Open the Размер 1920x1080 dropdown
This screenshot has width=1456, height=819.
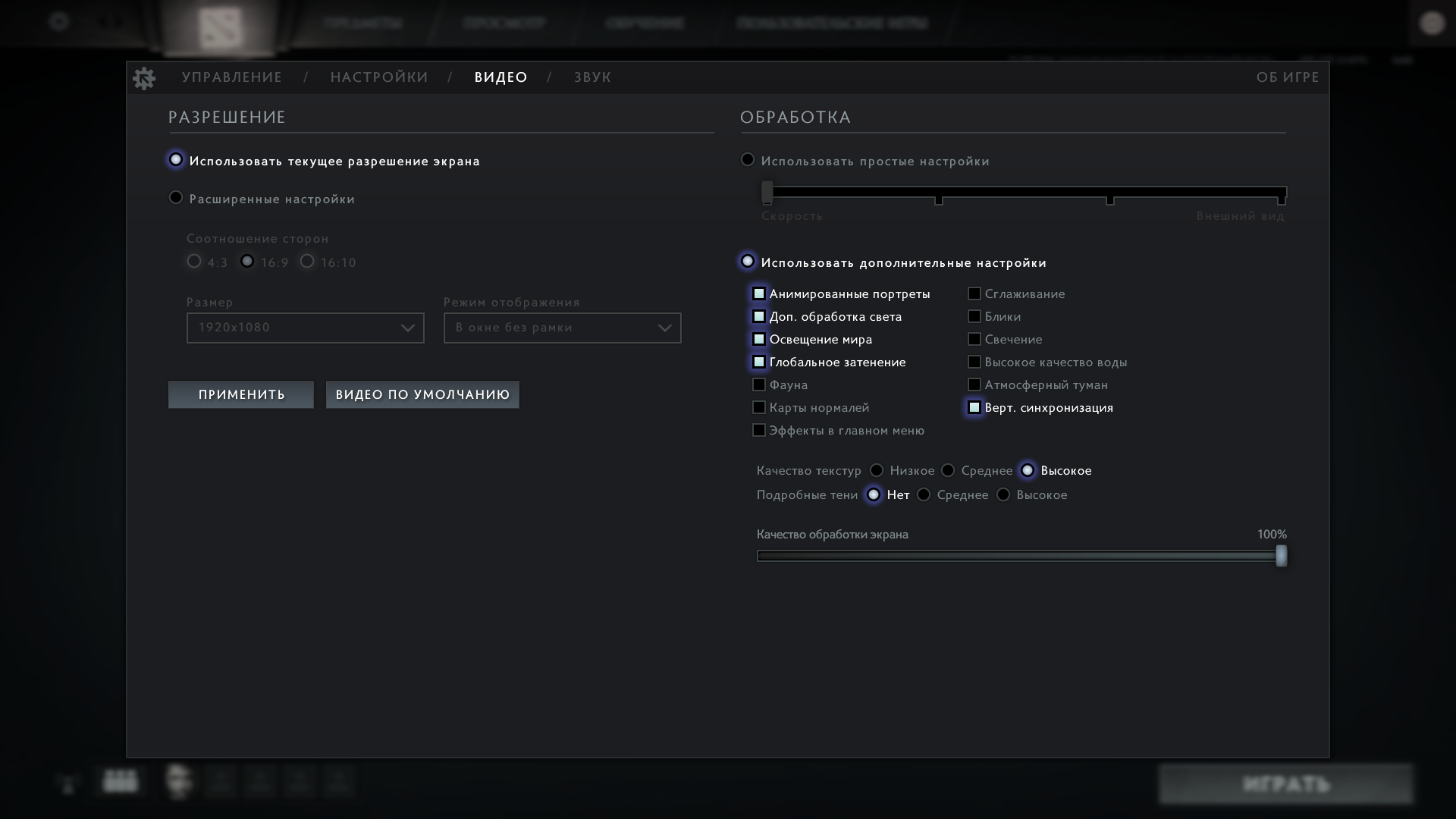(x=305, y=328)
